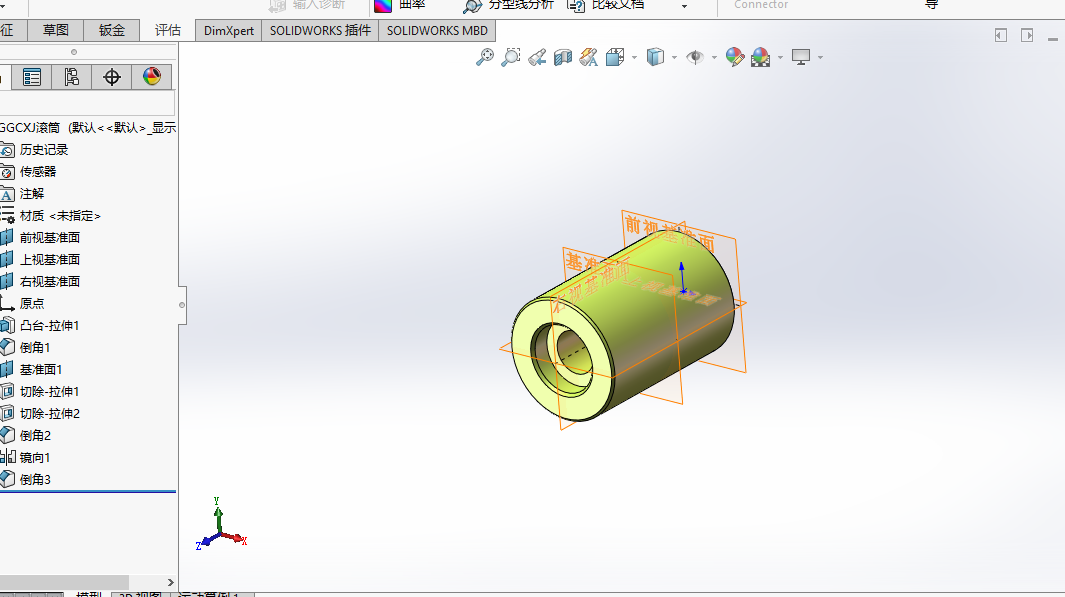Select 上视基准面 plane in tree
This screenshot has width=1065, height=597.
coord(50,259)
